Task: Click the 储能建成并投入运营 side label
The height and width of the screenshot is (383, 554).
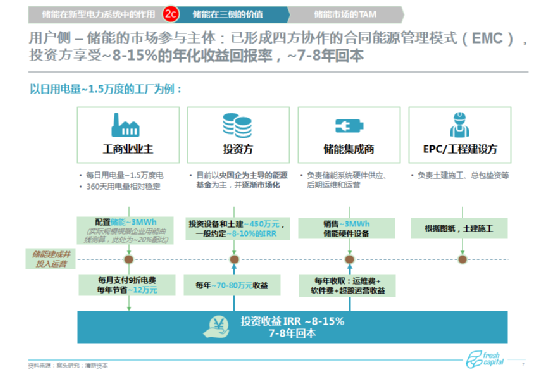Action: point(51,259)
